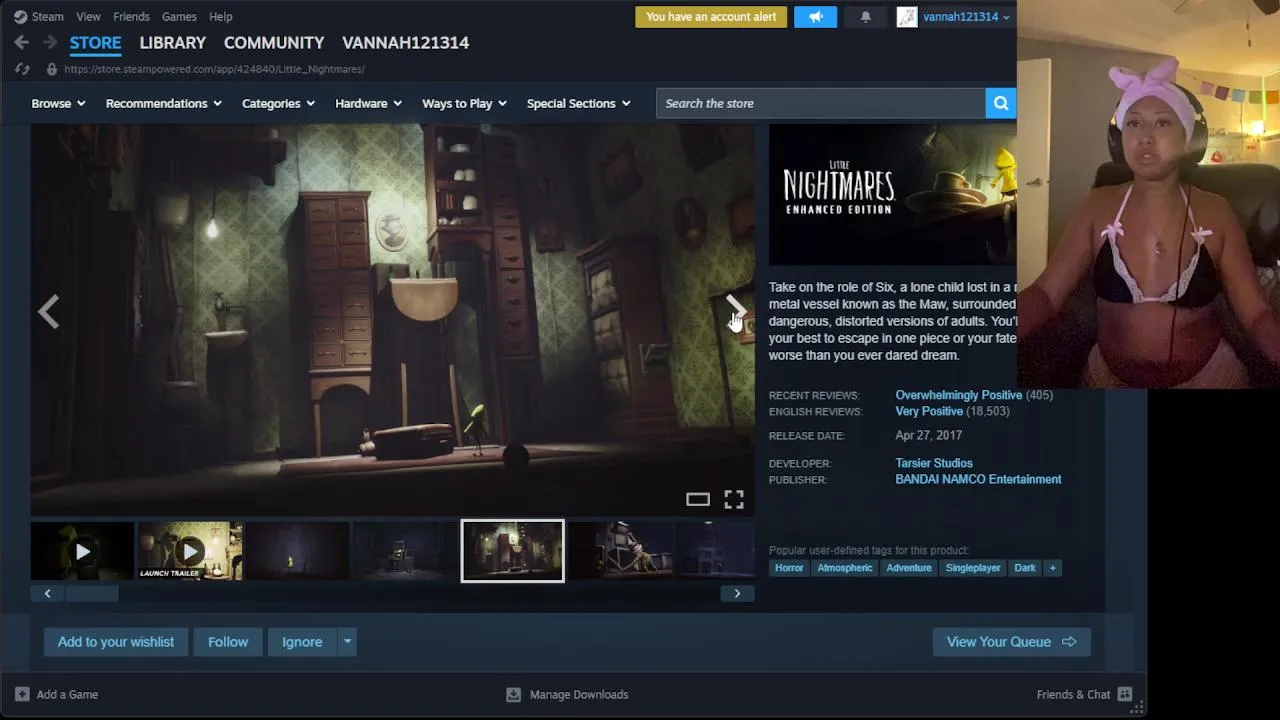Open the Games menu
Screen dimensions: 1280x720
tap(179, 16)
